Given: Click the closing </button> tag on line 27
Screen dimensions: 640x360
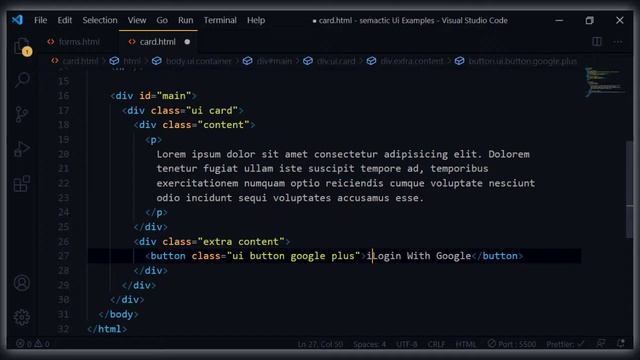Looking at the screenshot, I should [x=497, y=256].
